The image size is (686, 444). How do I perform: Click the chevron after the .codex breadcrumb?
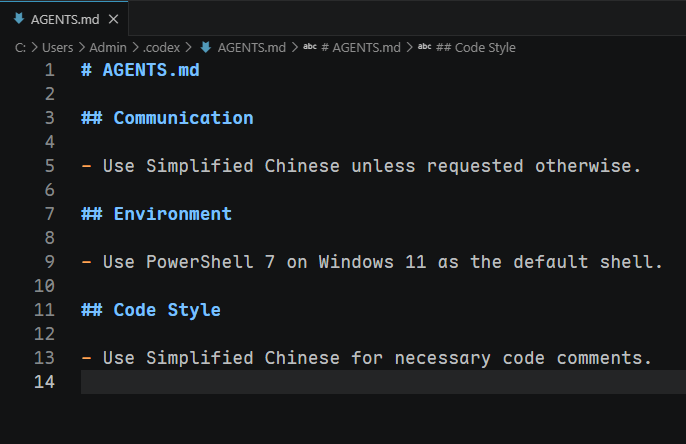(x=189, y=47)
